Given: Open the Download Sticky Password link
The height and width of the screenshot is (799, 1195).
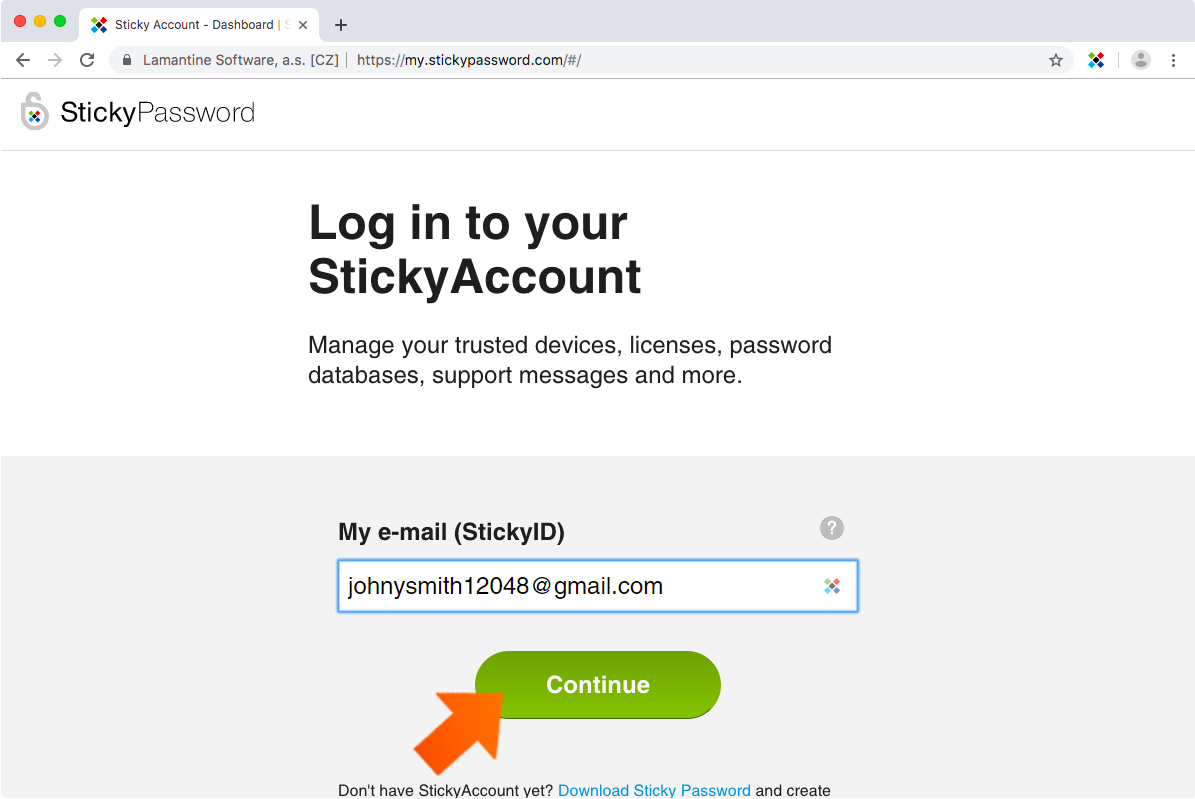Looking at the screenshot, I should [x=654, y=790].
